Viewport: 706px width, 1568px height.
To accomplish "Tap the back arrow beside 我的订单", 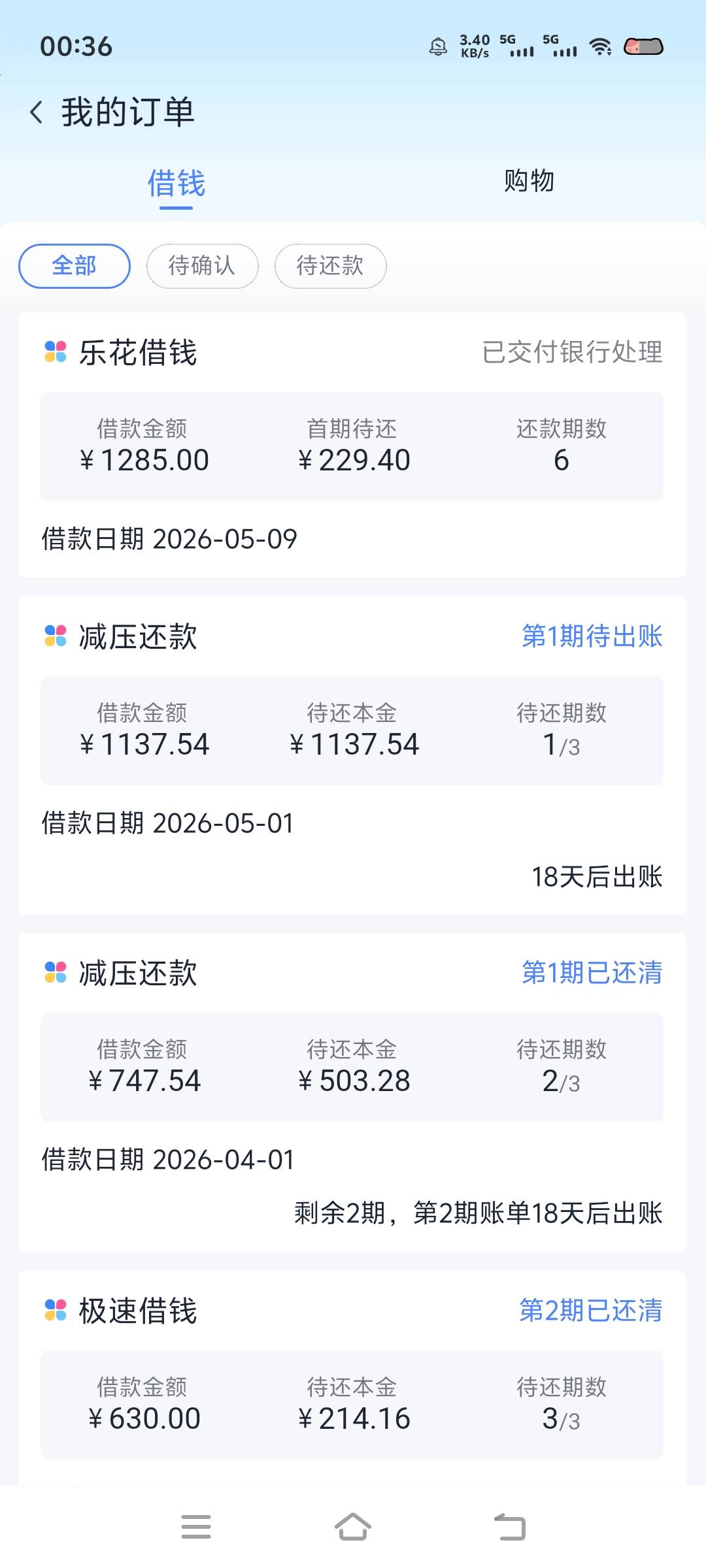I will (x=37, y=112).
